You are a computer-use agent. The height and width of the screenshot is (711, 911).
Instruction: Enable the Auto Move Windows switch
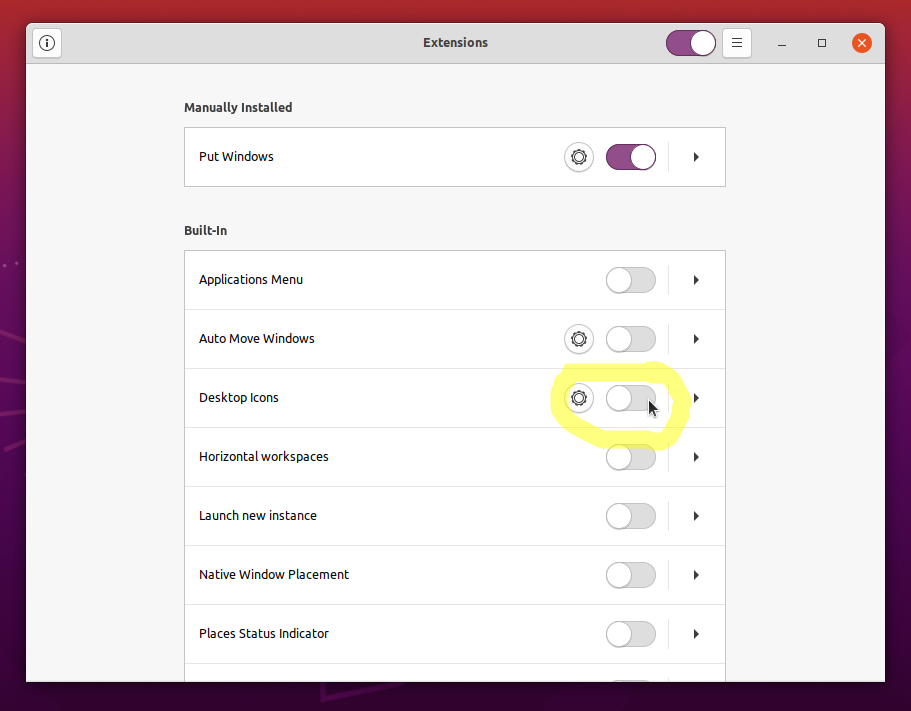pos(631,339)
